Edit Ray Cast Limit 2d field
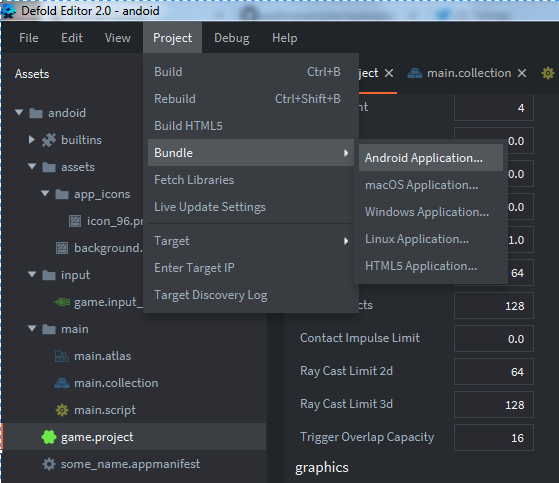This screenshot has width=559, height=483. point(494,371)
